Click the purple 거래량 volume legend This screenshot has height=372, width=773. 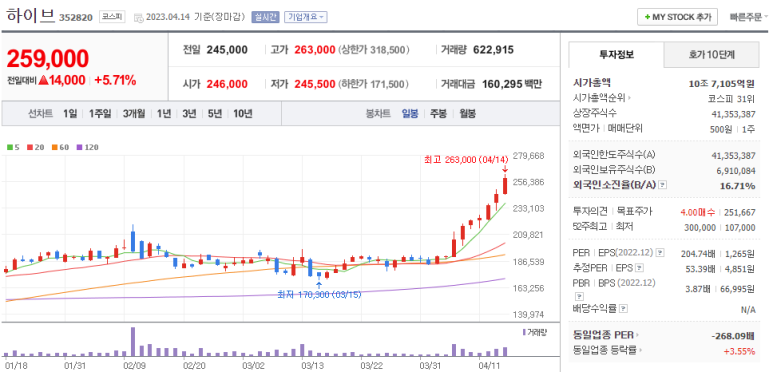coord(534,333)
